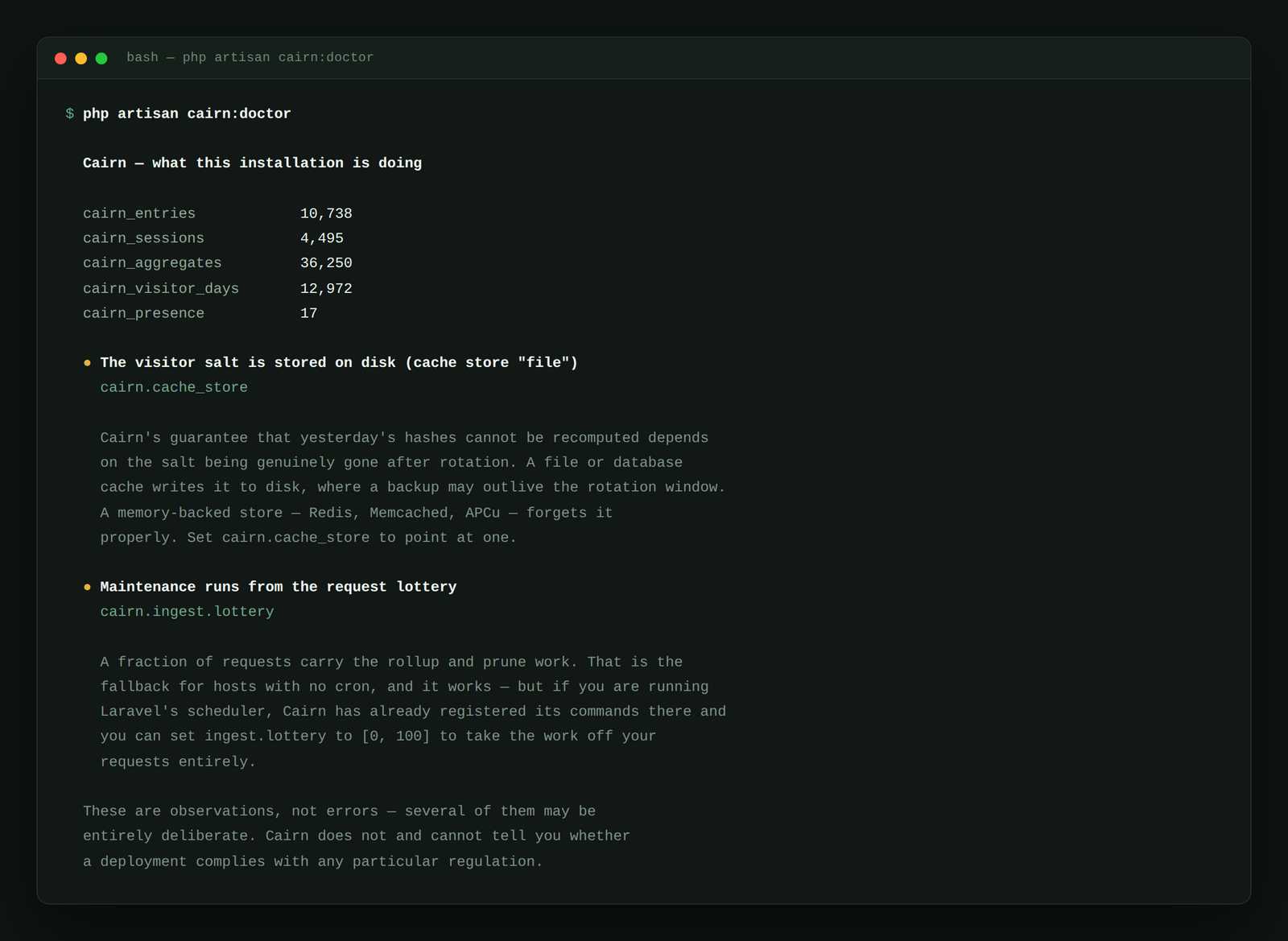Click the value '10,738'
Screen dimensions: 1288x941
(x=326, y=213)
